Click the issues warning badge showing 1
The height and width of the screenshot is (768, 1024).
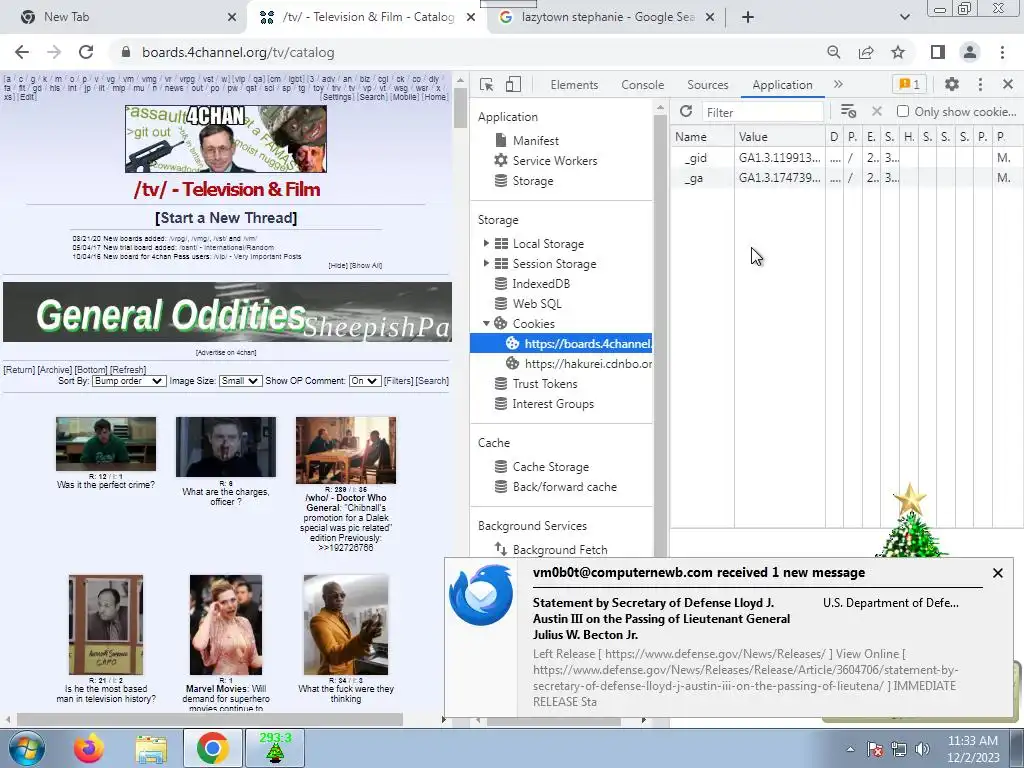click(x=909, y=84)
